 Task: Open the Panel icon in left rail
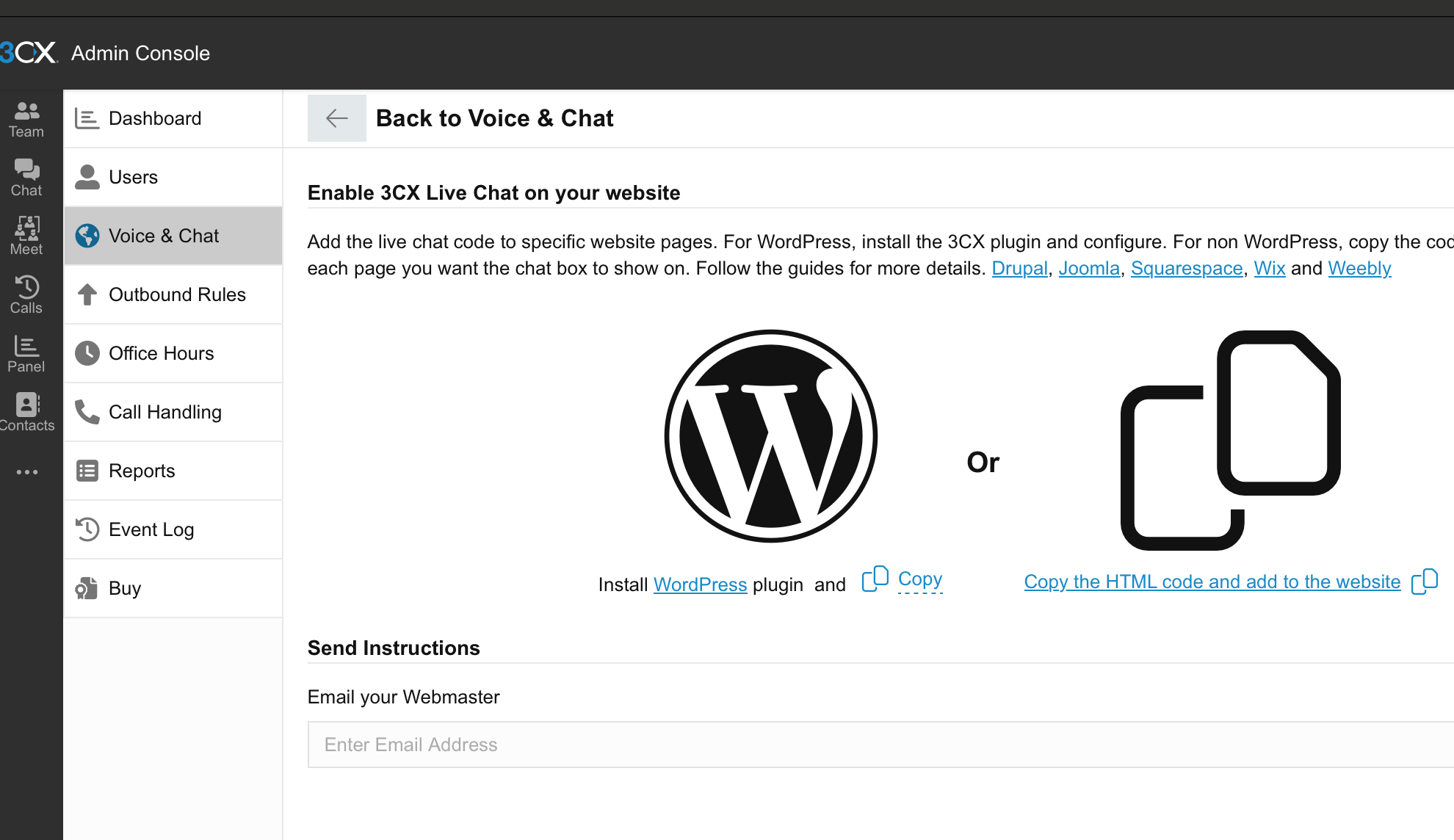[27, 354]
